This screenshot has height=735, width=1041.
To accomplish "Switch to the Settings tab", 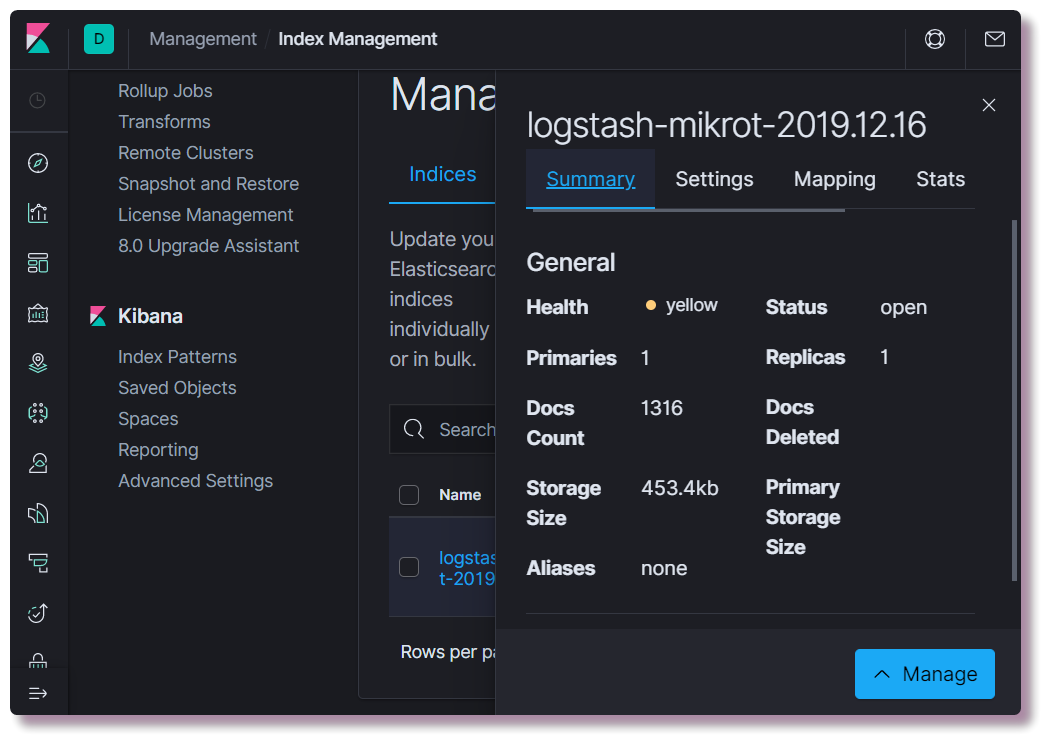I will (714, 179).
